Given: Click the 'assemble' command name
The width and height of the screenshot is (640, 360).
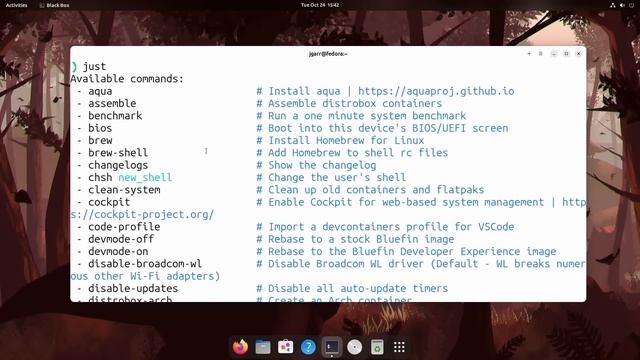Looking at the screenshot, I should click(112, 103).
